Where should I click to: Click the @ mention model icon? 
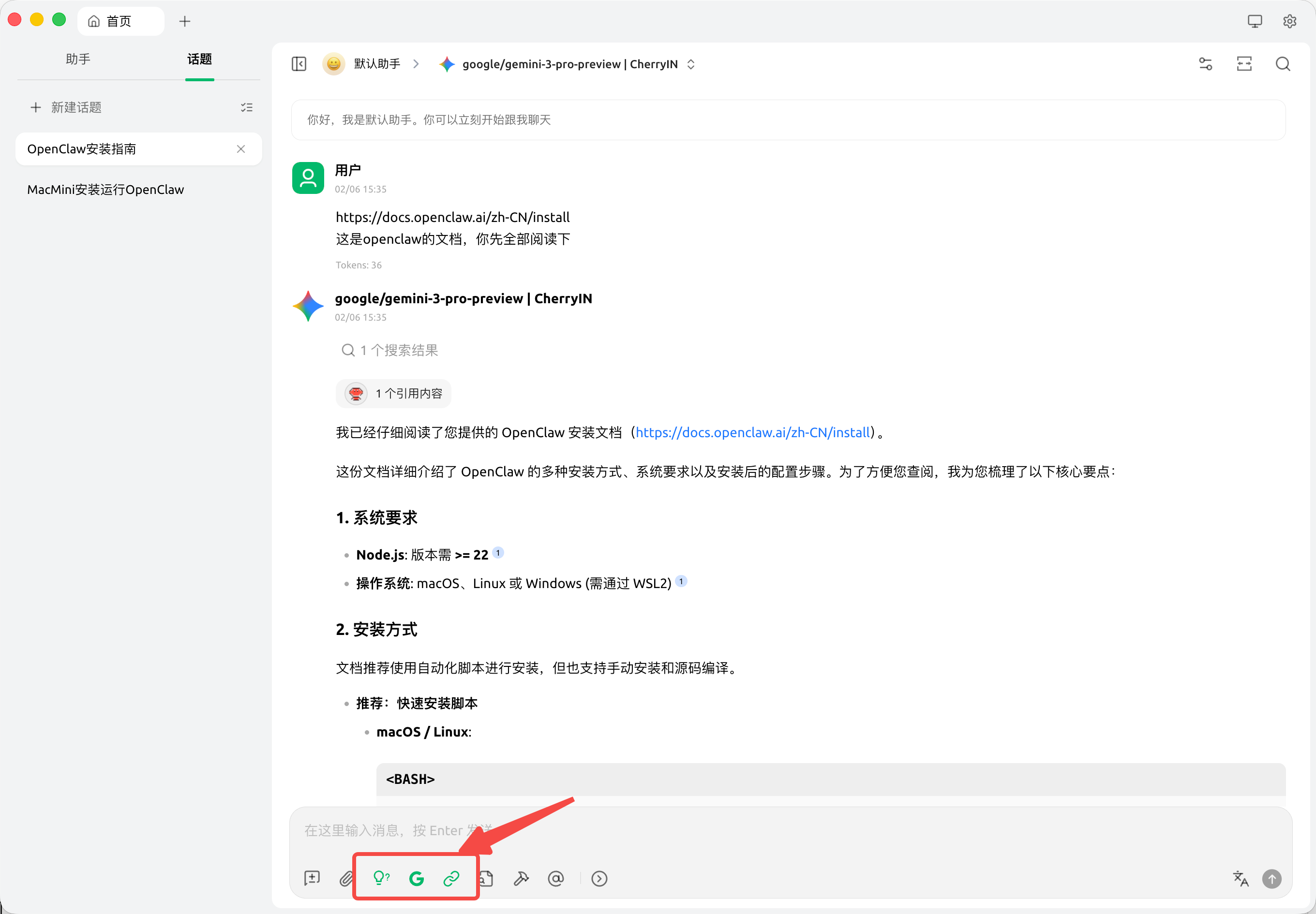point(556,878)
